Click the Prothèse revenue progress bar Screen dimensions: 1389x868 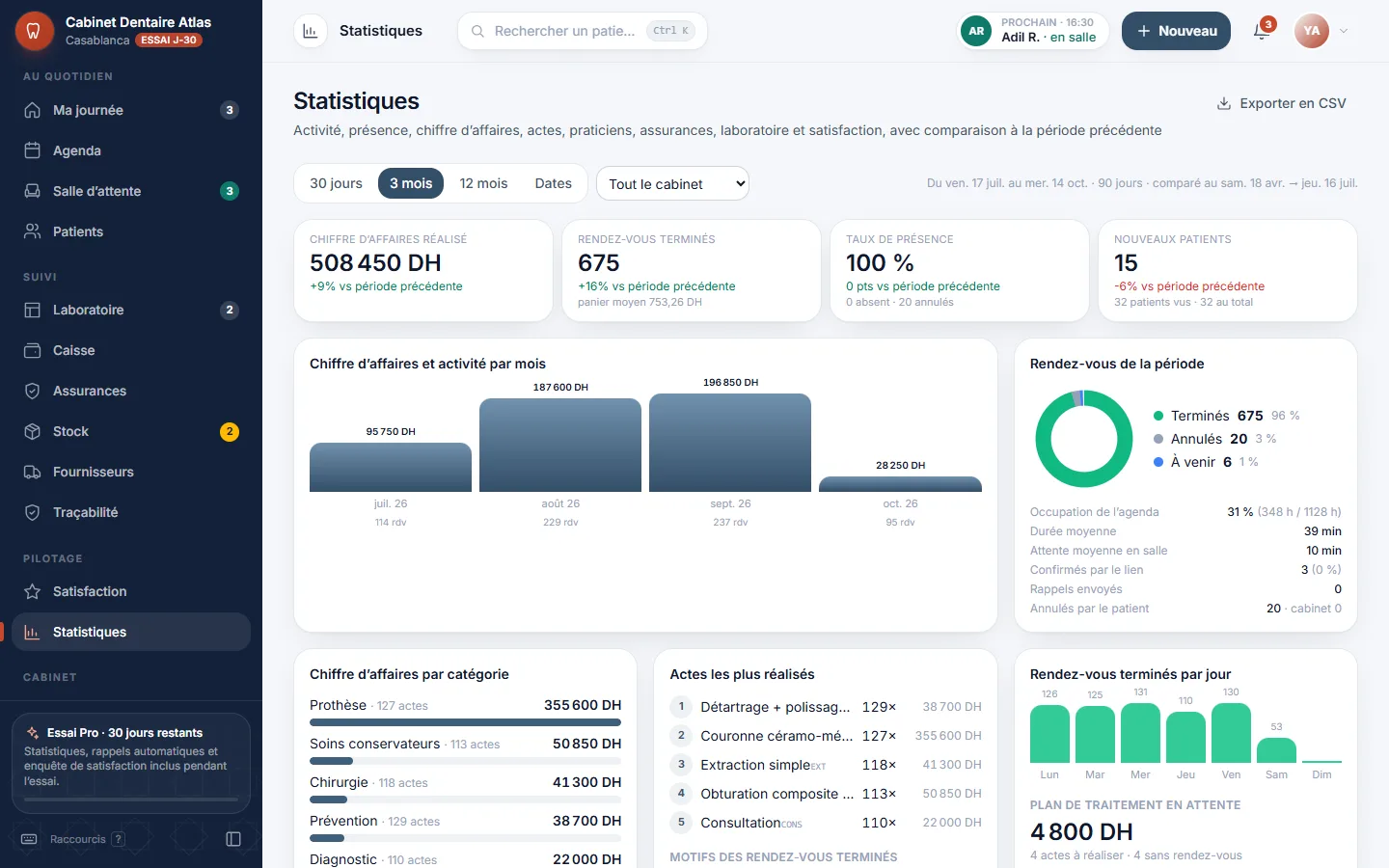pos(465,721)
